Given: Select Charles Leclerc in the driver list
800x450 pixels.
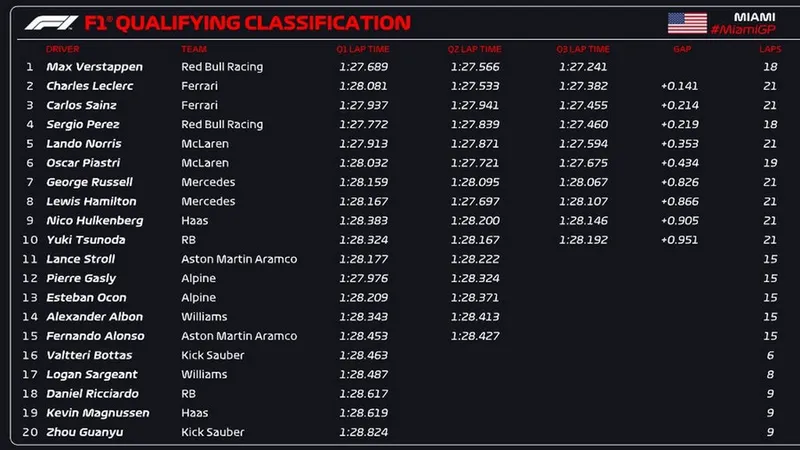Looking at the screenshot, I should (x=91, y=86).
